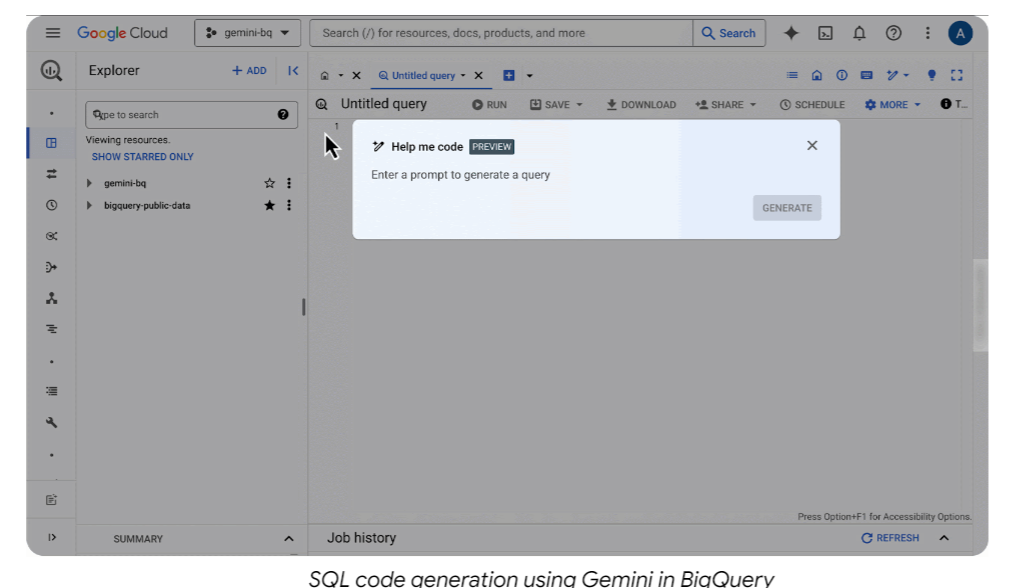The image size is (1028, 588).
Task: Click REFRESH in Job history
Action: tap(890, 538)
